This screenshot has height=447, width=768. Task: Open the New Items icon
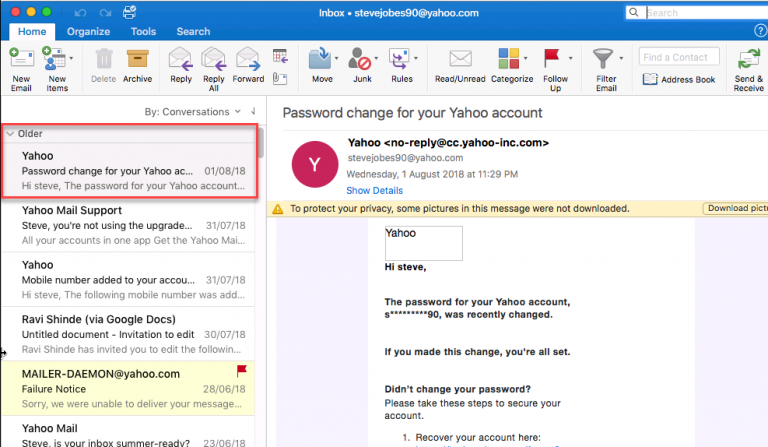click(53, 59)
